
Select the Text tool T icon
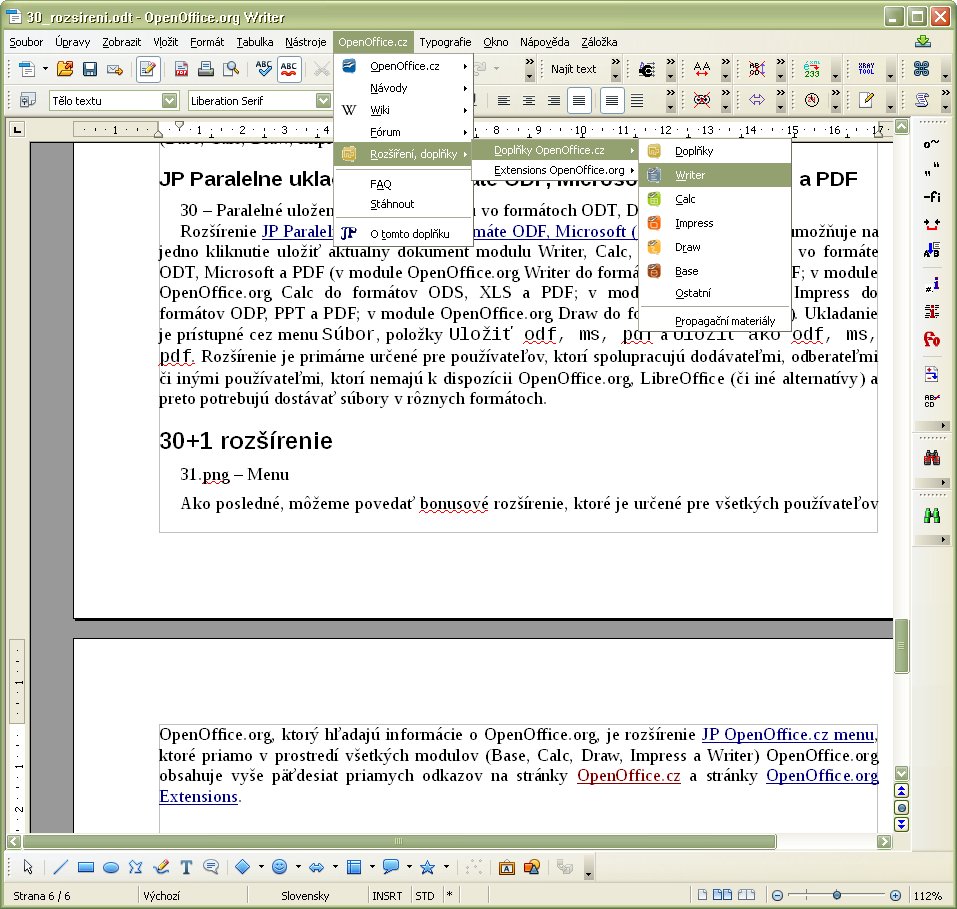coord(186,867)
